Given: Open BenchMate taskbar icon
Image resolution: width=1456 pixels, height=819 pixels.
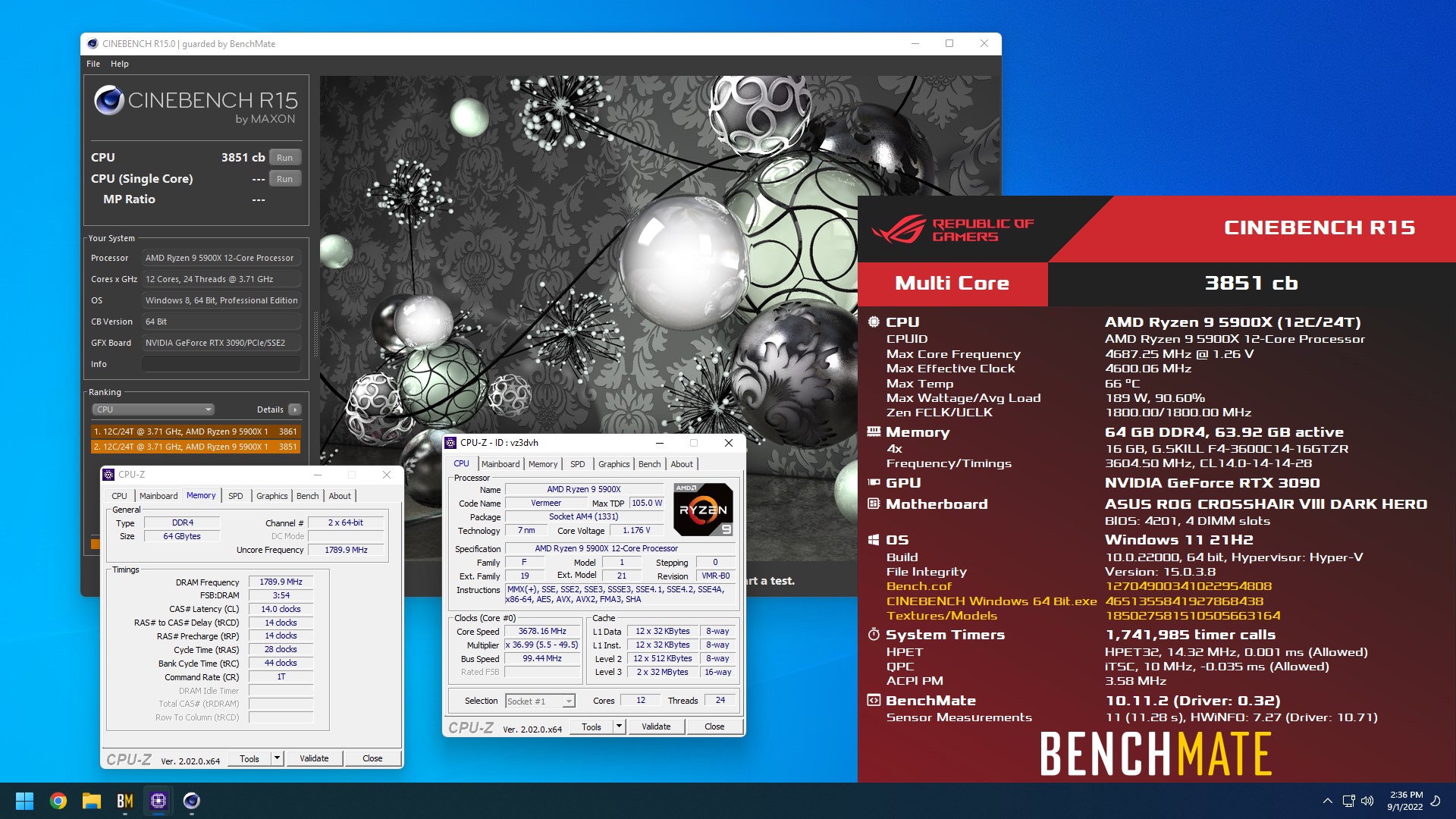Looking at the screenshot, I should pyautogui.click(x=125, y=801).
